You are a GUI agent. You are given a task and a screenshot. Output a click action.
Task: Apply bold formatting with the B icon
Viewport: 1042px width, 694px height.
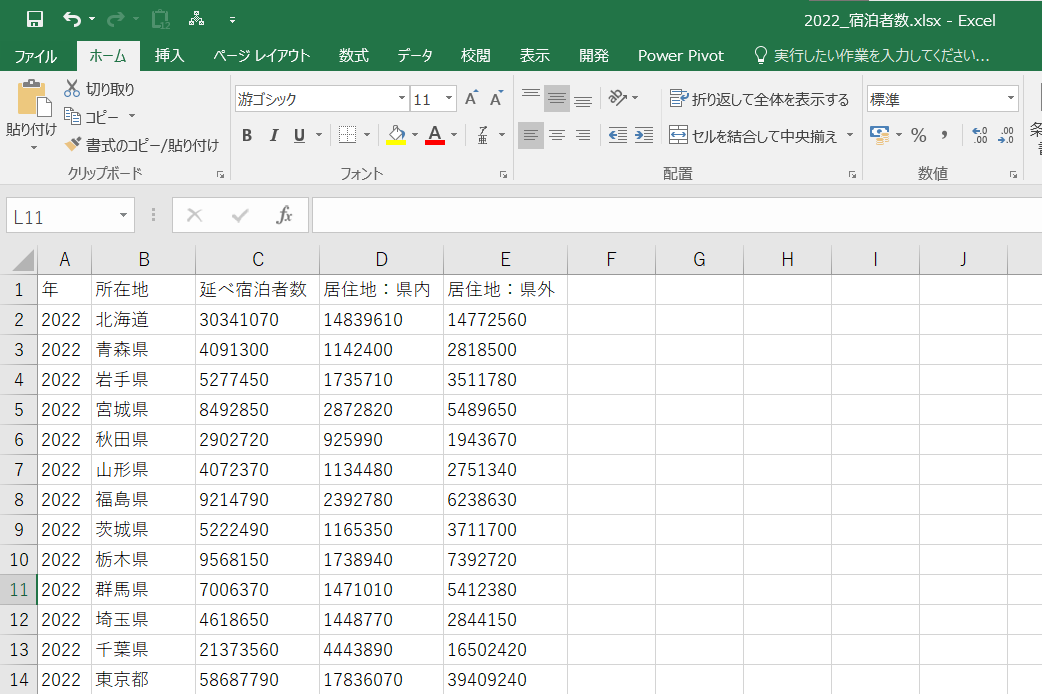pos(247,135)
